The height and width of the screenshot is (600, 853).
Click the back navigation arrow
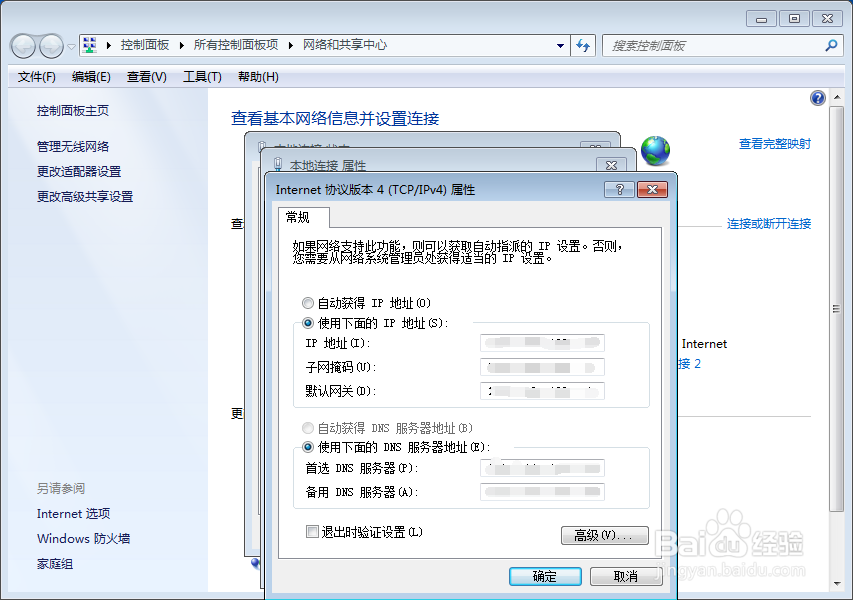pyautogui.click(x=22, y=45)
